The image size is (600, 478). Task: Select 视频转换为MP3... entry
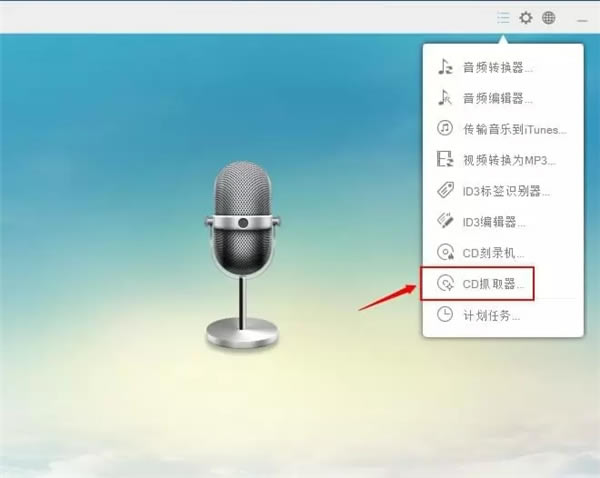click(509, 160)
